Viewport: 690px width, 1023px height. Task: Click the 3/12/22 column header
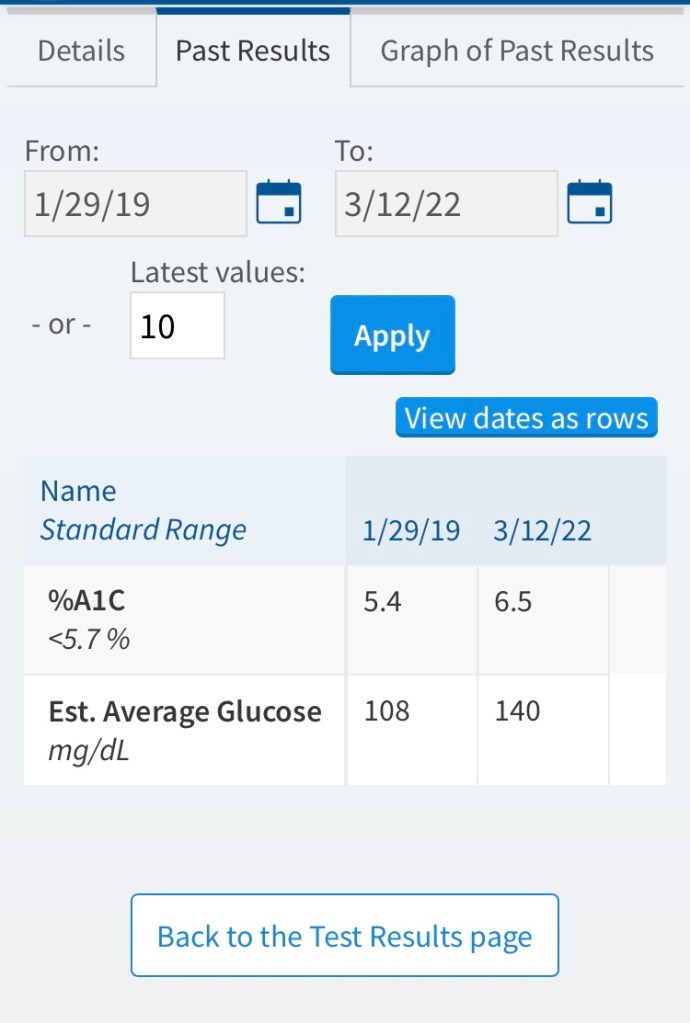[x=542, y=530]
